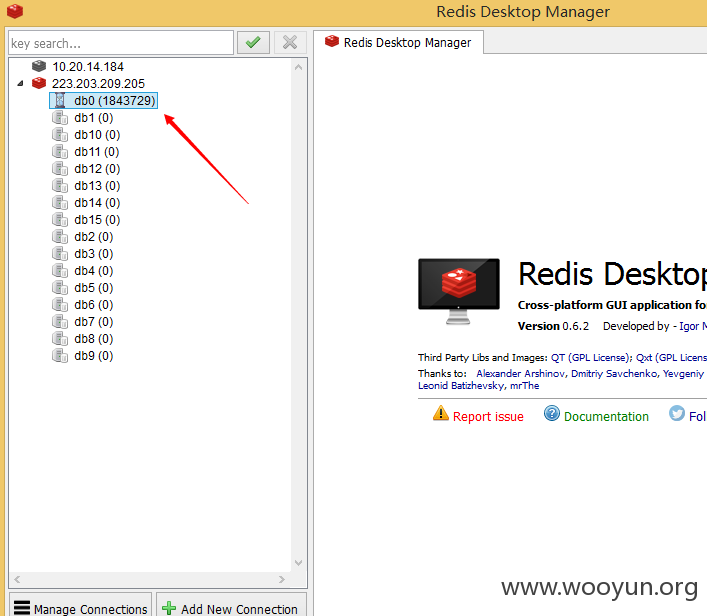Open Alexander Arshinov's link
This screenshot has height=616, width=707.
point(520,373)
